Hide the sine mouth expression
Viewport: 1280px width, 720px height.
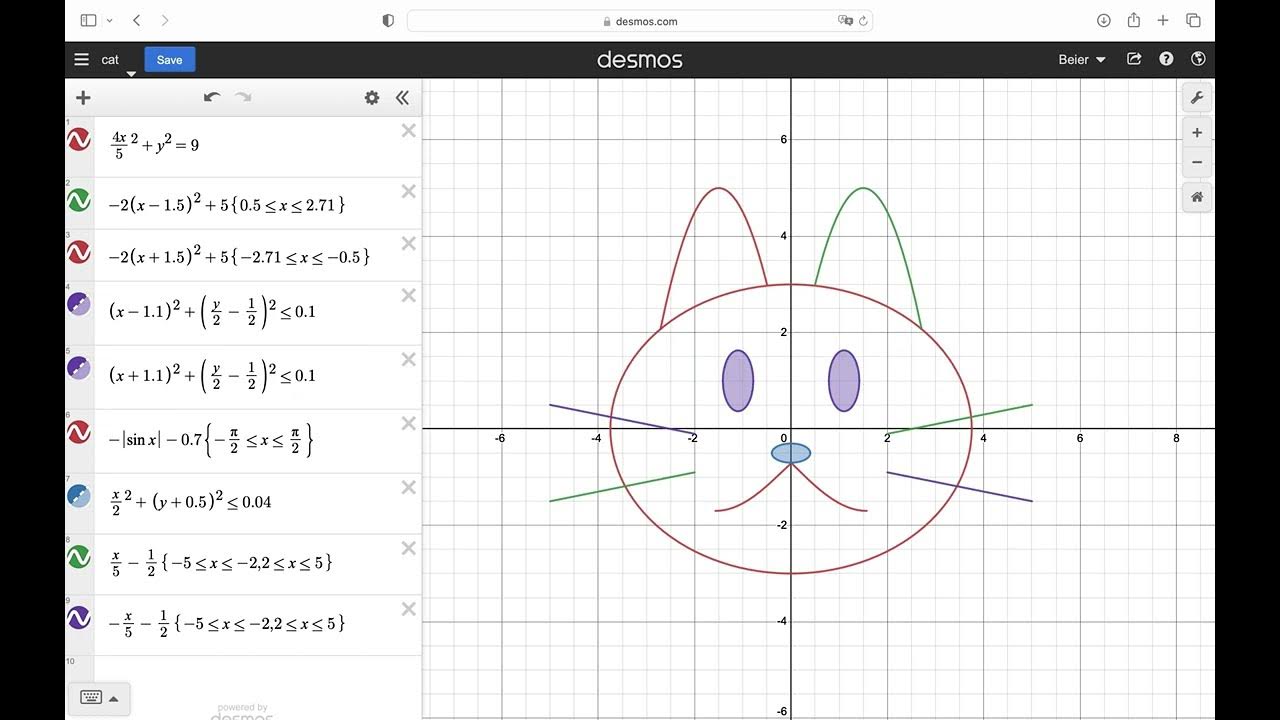point(79,432)
